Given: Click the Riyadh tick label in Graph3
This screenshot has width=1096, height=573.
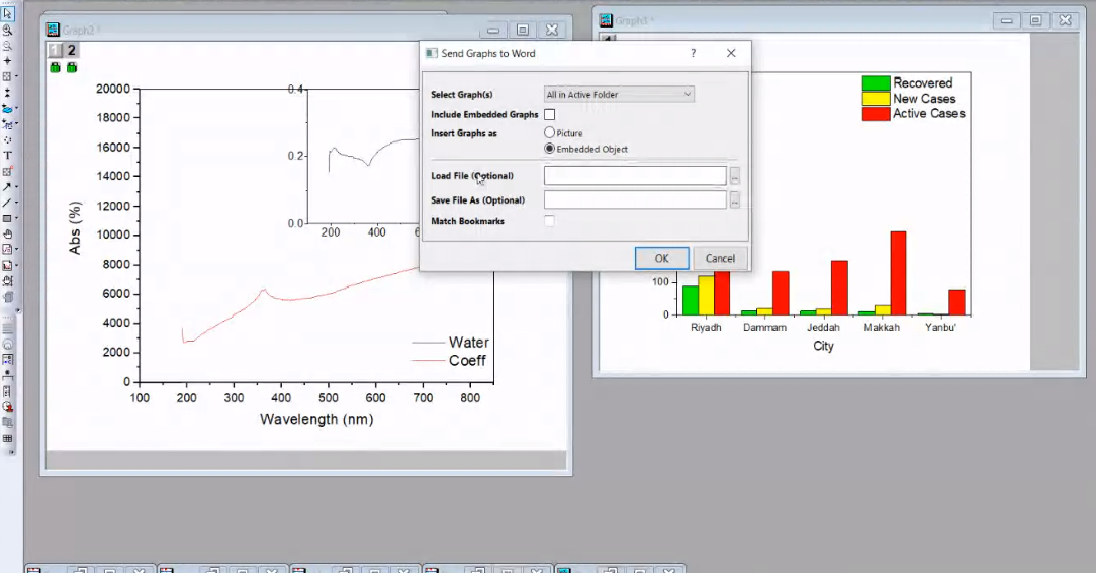Looking at the screenshot, I should [706, 327].
